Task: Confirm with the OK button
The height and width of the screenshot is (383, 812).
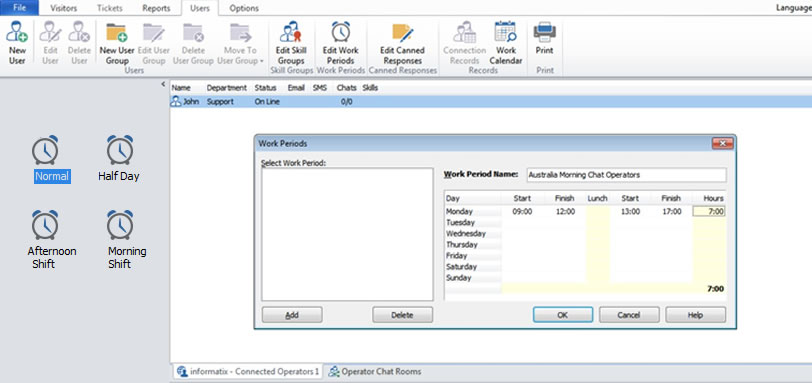Action: [563, 315]
